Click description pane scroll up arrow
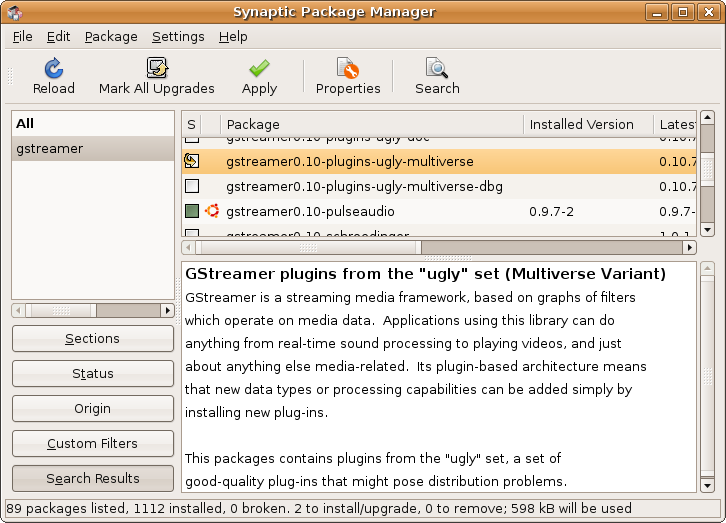 pos(707,268)
